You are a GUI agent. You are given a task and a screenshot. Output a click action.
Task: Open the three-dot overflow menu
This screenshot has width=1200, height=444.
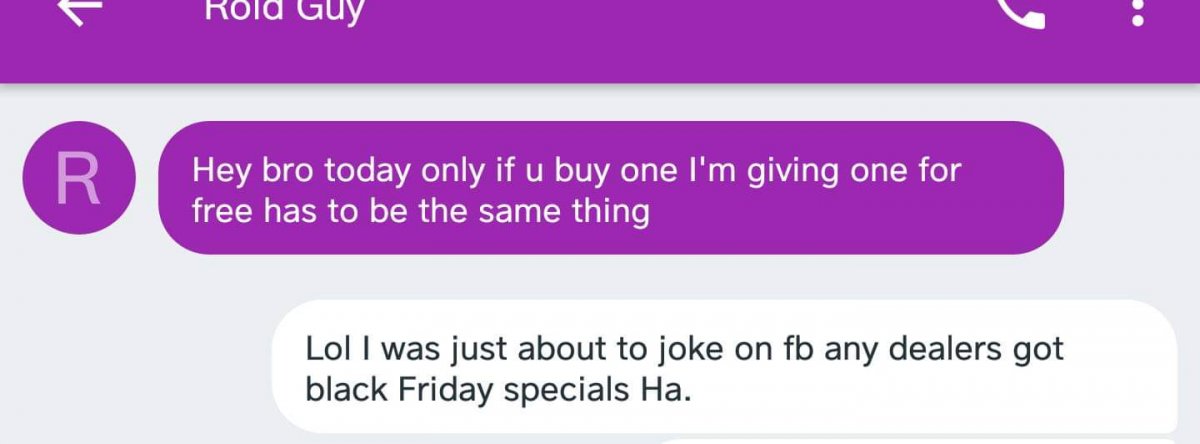1136,12
